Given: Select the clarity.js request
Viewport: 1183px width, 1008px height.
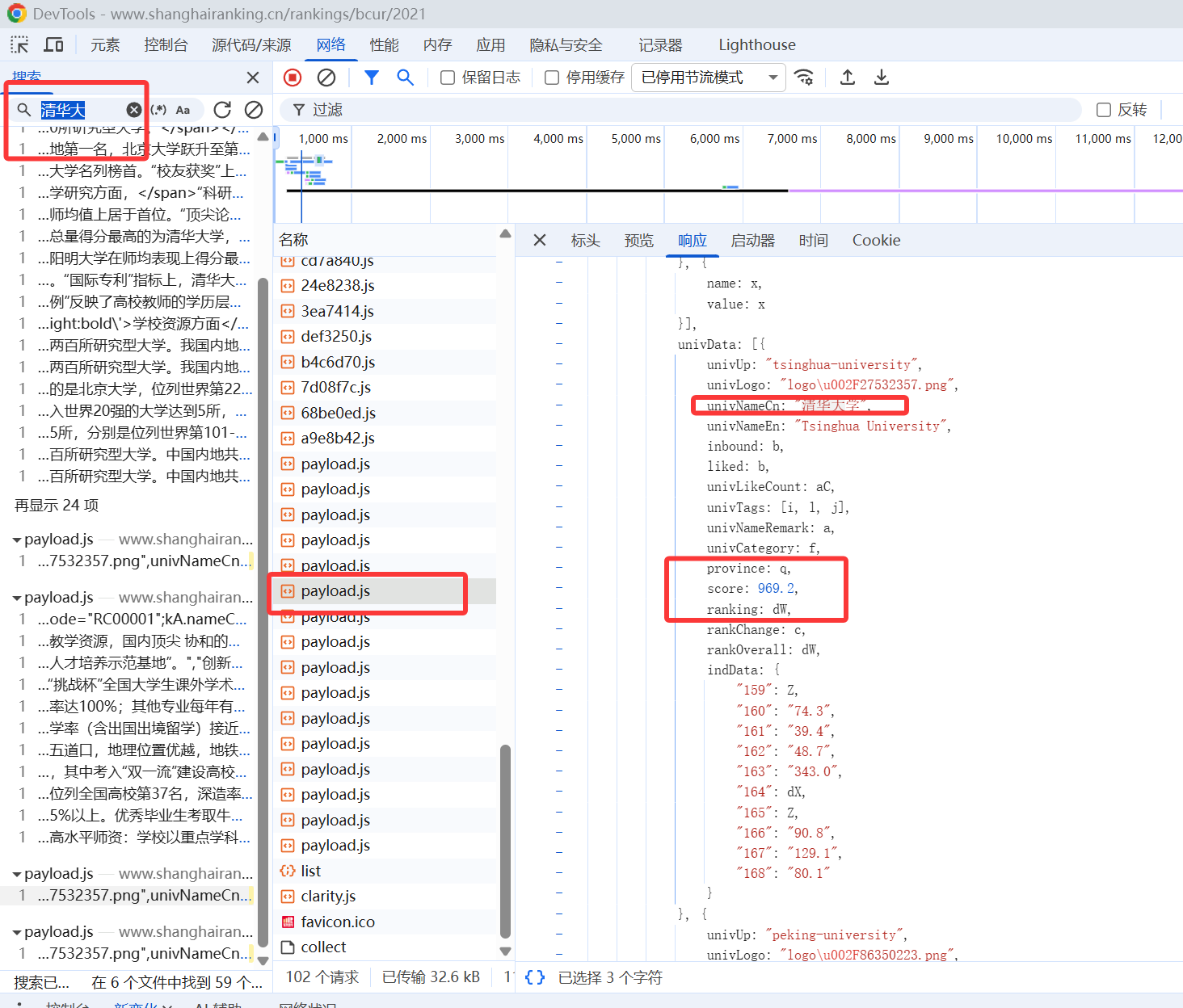Looking at the screenshot, I should click(x=385, y=896).
